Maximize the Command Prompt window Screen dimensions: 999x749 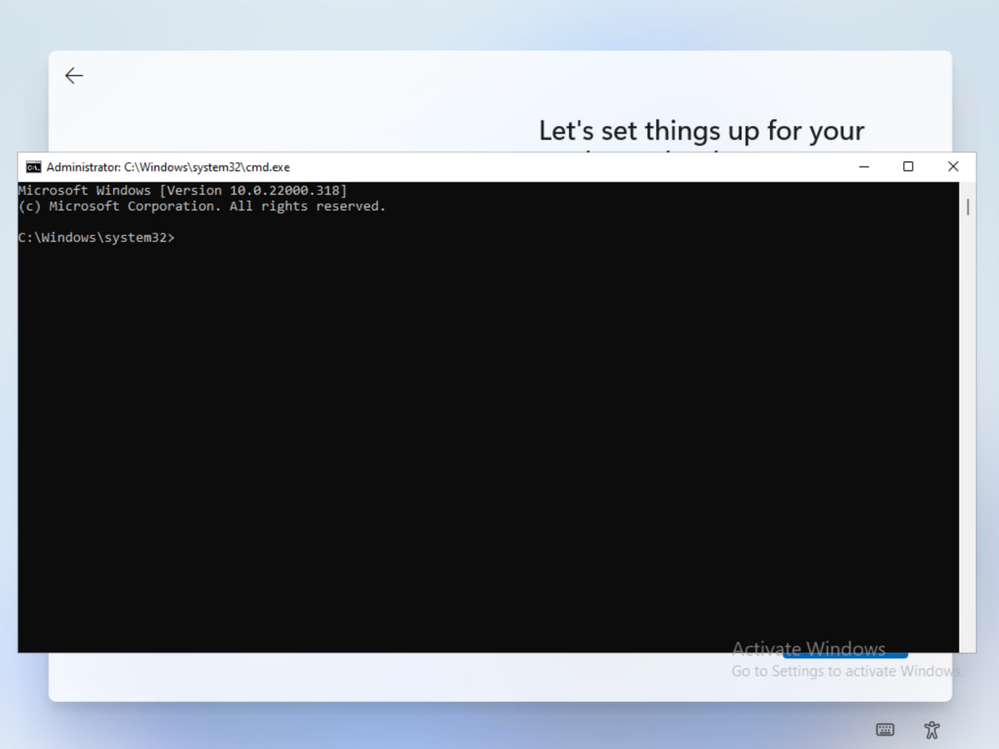click(x=908, y=167)
